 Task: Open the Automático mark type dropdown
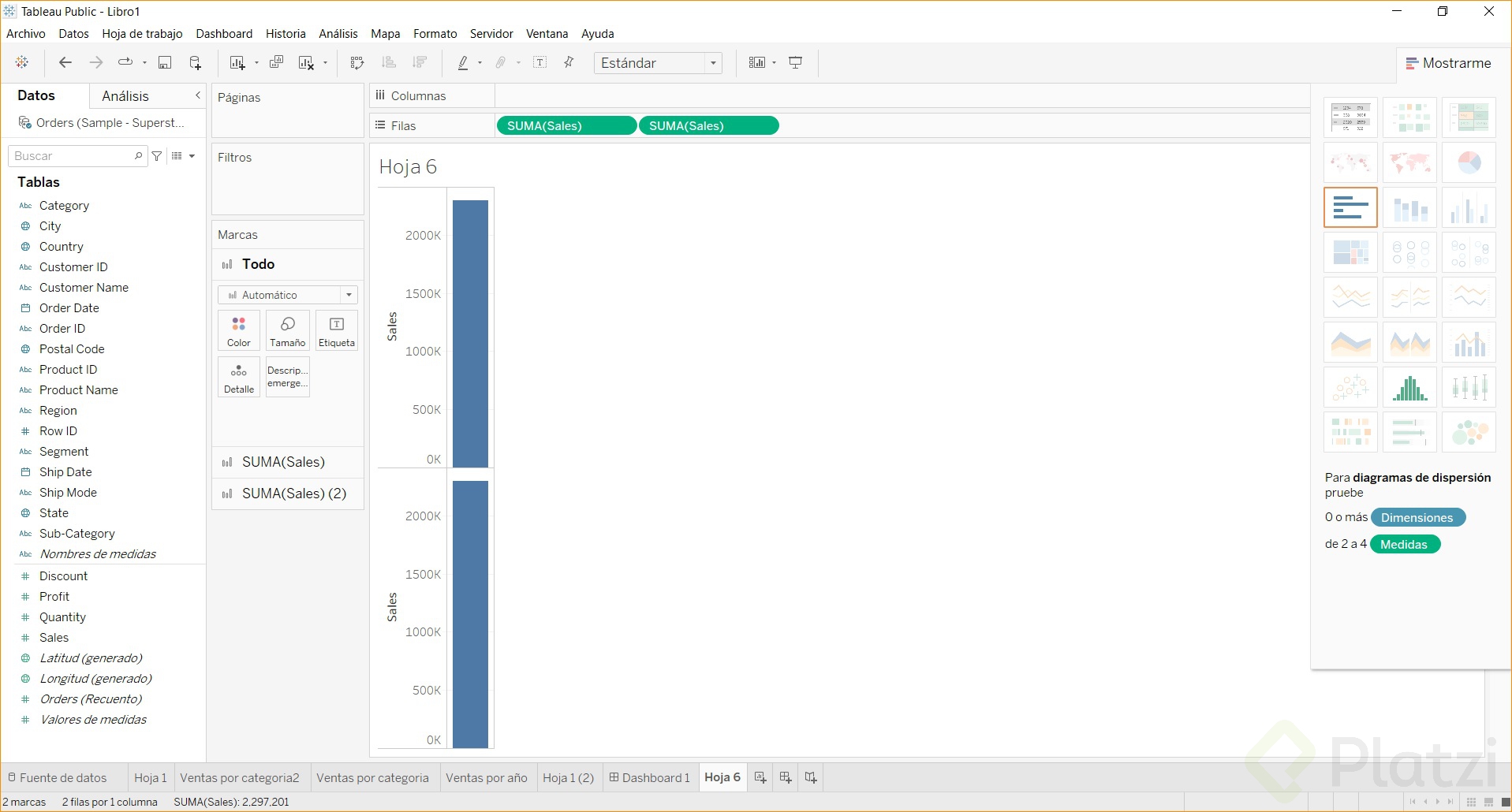(288, 295)
